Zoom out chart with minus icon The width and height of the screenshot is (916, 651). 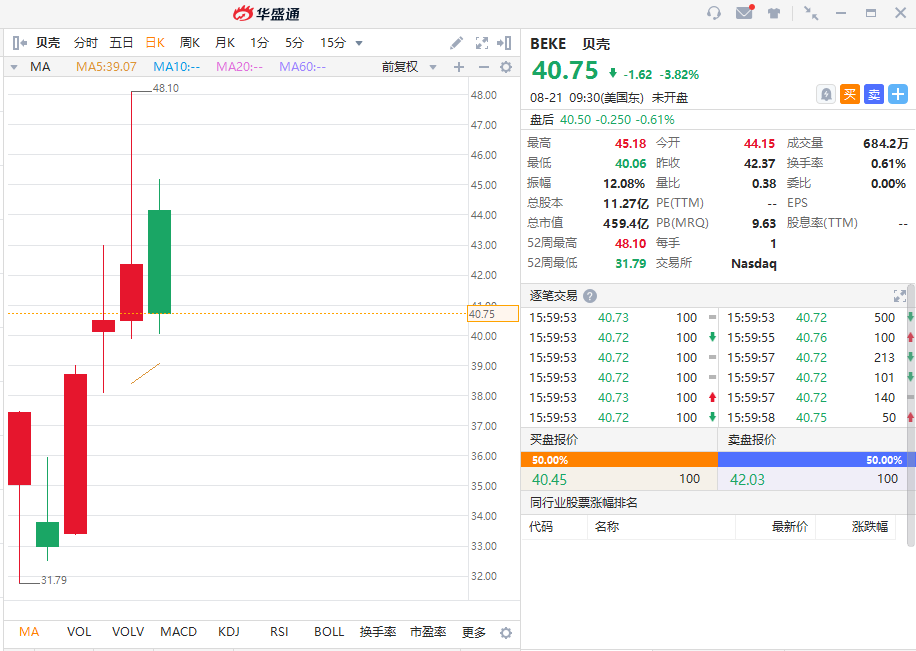point(483,67)
